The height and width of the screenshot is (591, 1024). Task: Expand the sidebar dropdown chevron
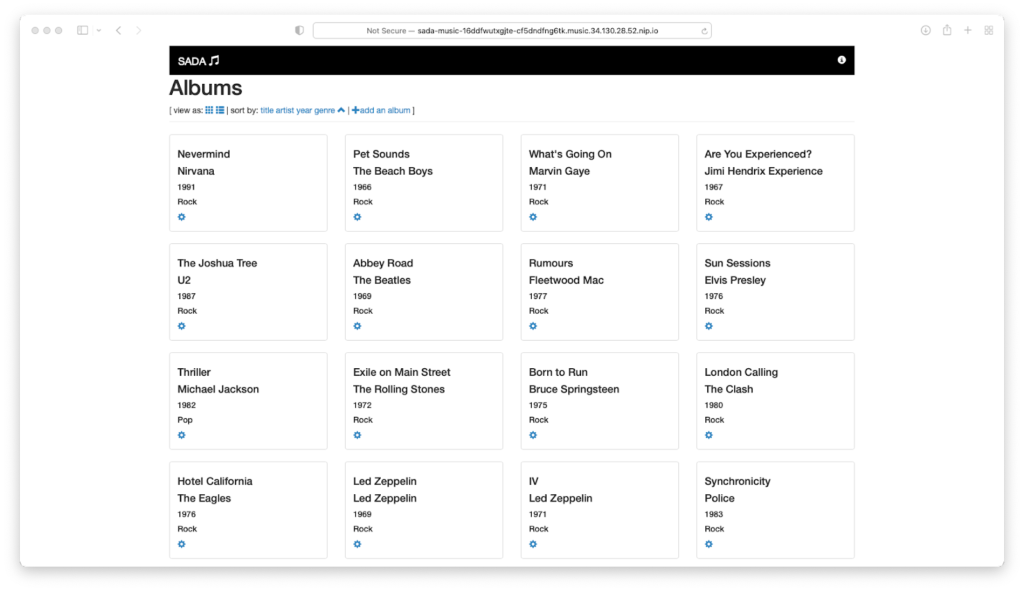(99, 30)
